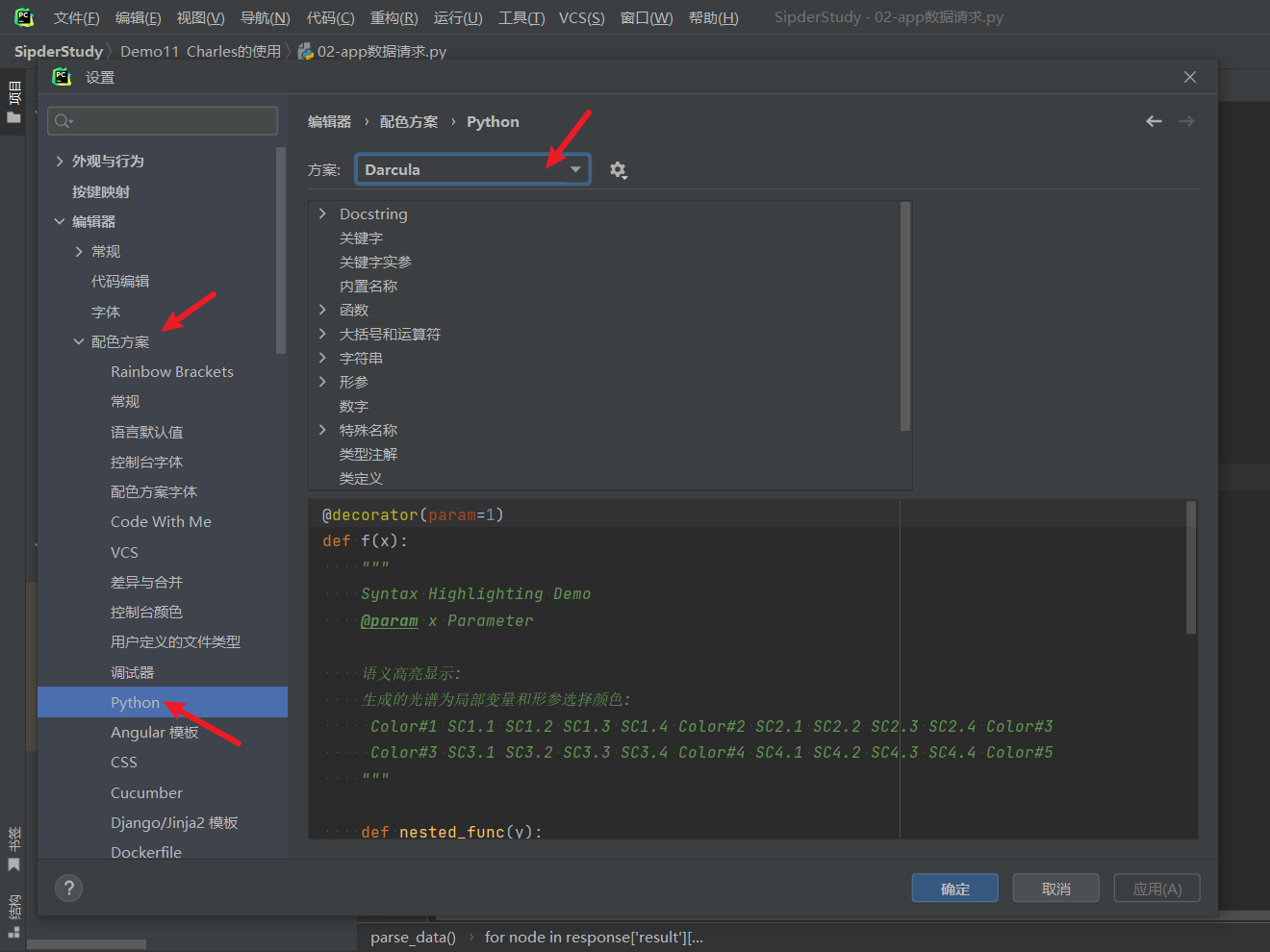The width and height of the screenshot is (1270, 952).
Task: Expand the 大括号和运算符 group
Action: point(322,334)
